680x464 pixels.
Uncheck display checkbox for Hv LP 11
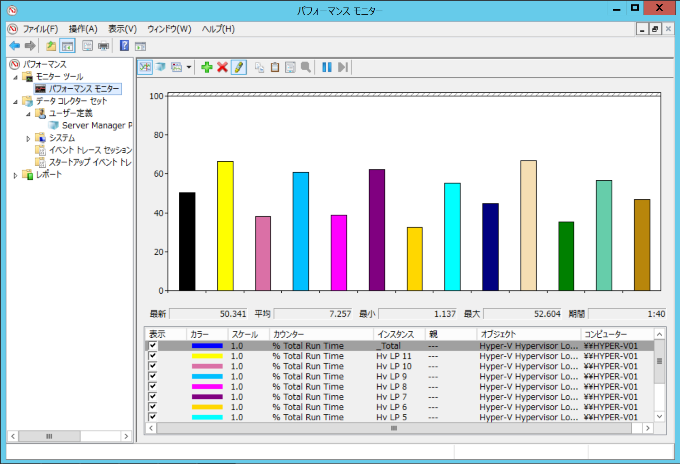152,356
